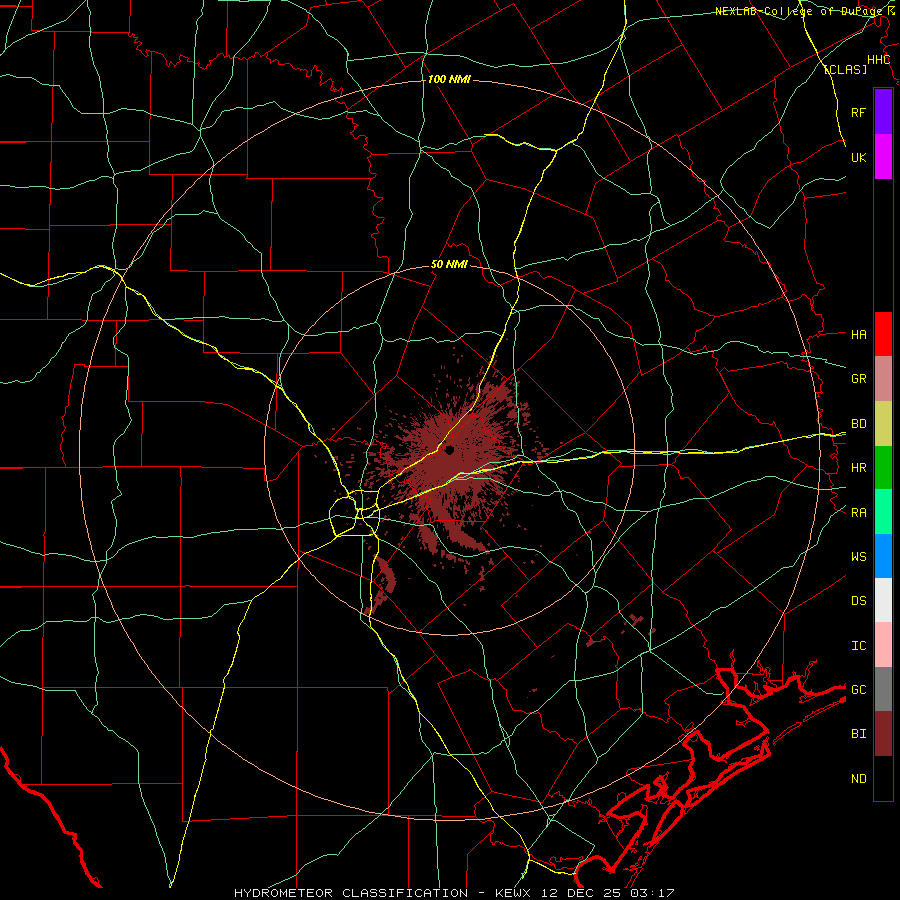The width and height of the screenshot is (900, 900).
Task: Click the ND legend label
Action: (858, 779)
